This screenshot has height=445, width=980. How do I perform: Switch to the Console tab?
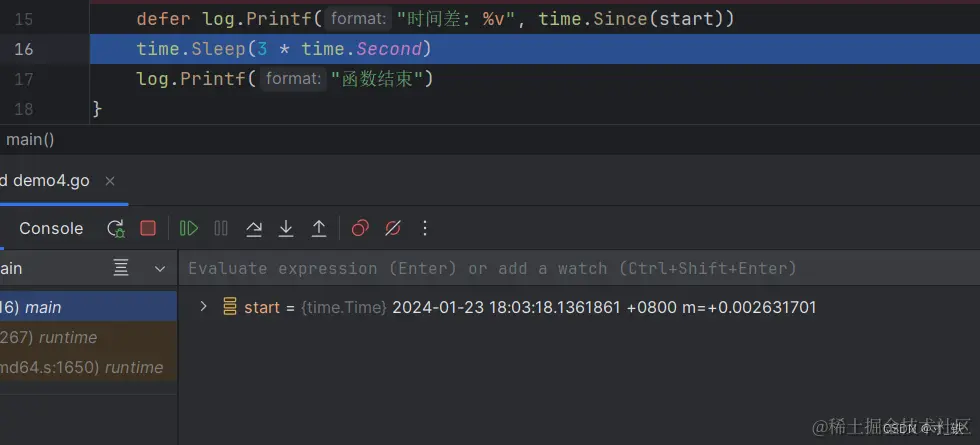pyautogui.click(x=51, y=229)
